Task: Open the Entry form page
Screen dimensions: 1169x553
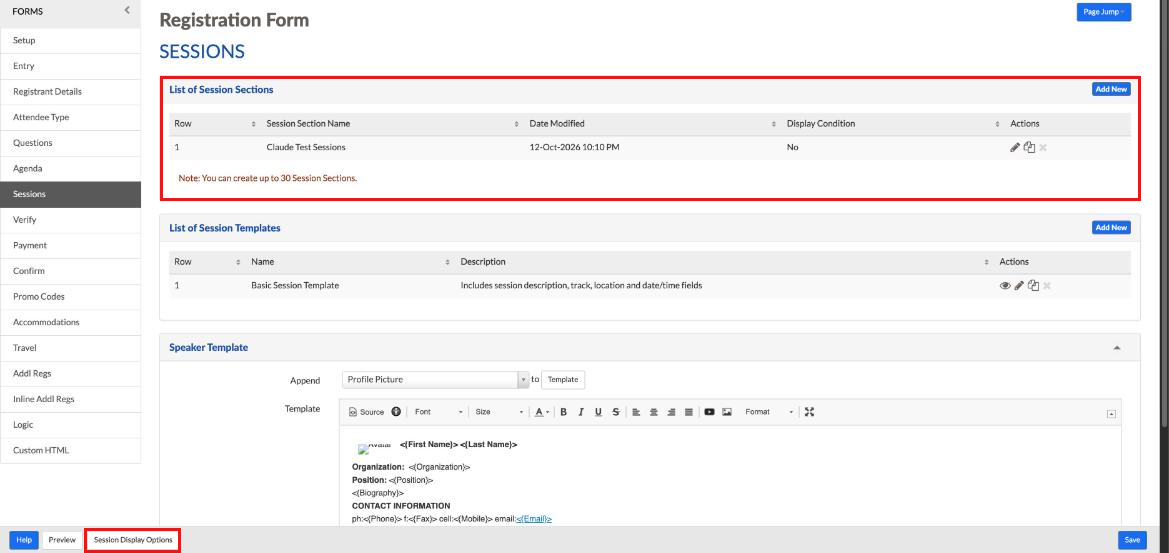Action: coord(70,66)
